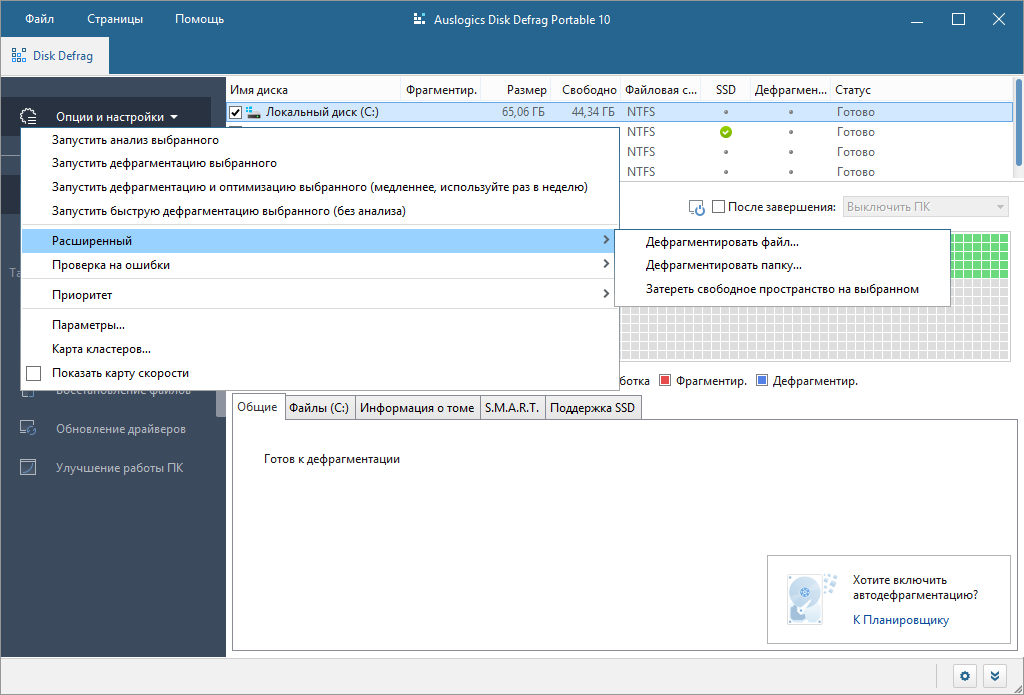Image resolution: width=1024 pixels, height=695 pixels.
Task: Click the Обновление драйверов sidebar icon
Action: tap(28, 428)
